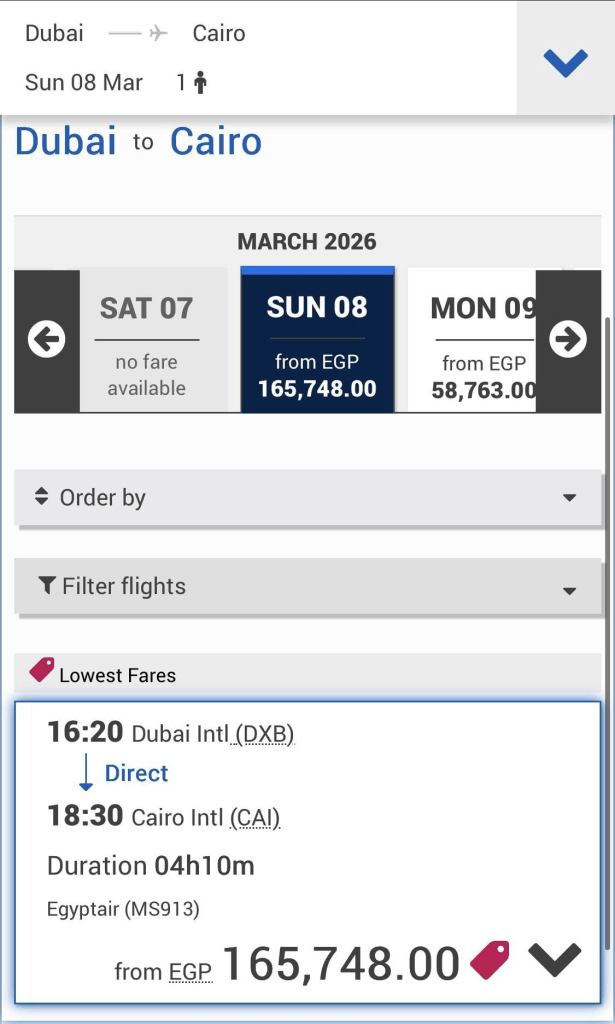615x1024 pixels.
Task: Click the filter funnel icon
Action: point(46,586)
